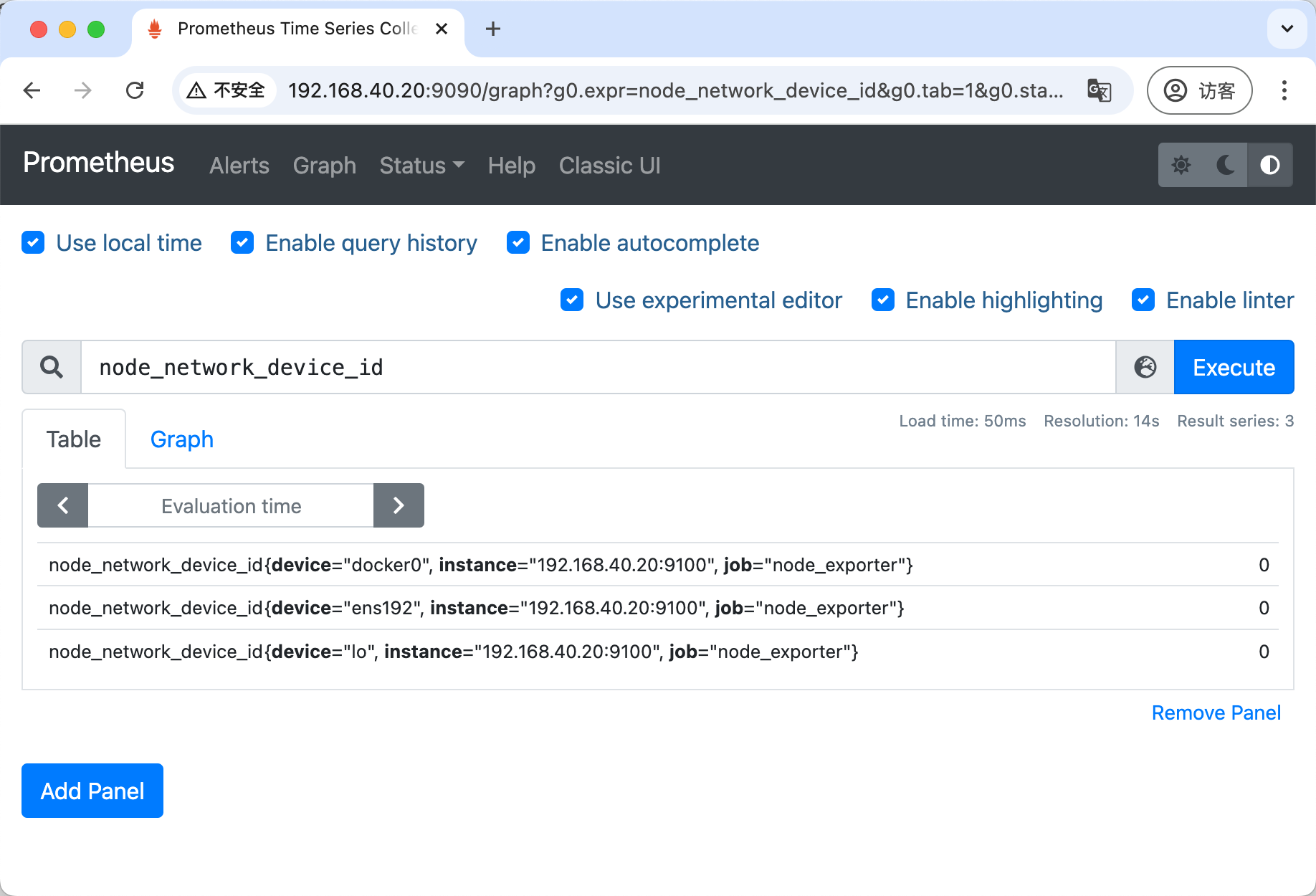
Task: Open the browser three-dot menu
Action: point(1284,91)
